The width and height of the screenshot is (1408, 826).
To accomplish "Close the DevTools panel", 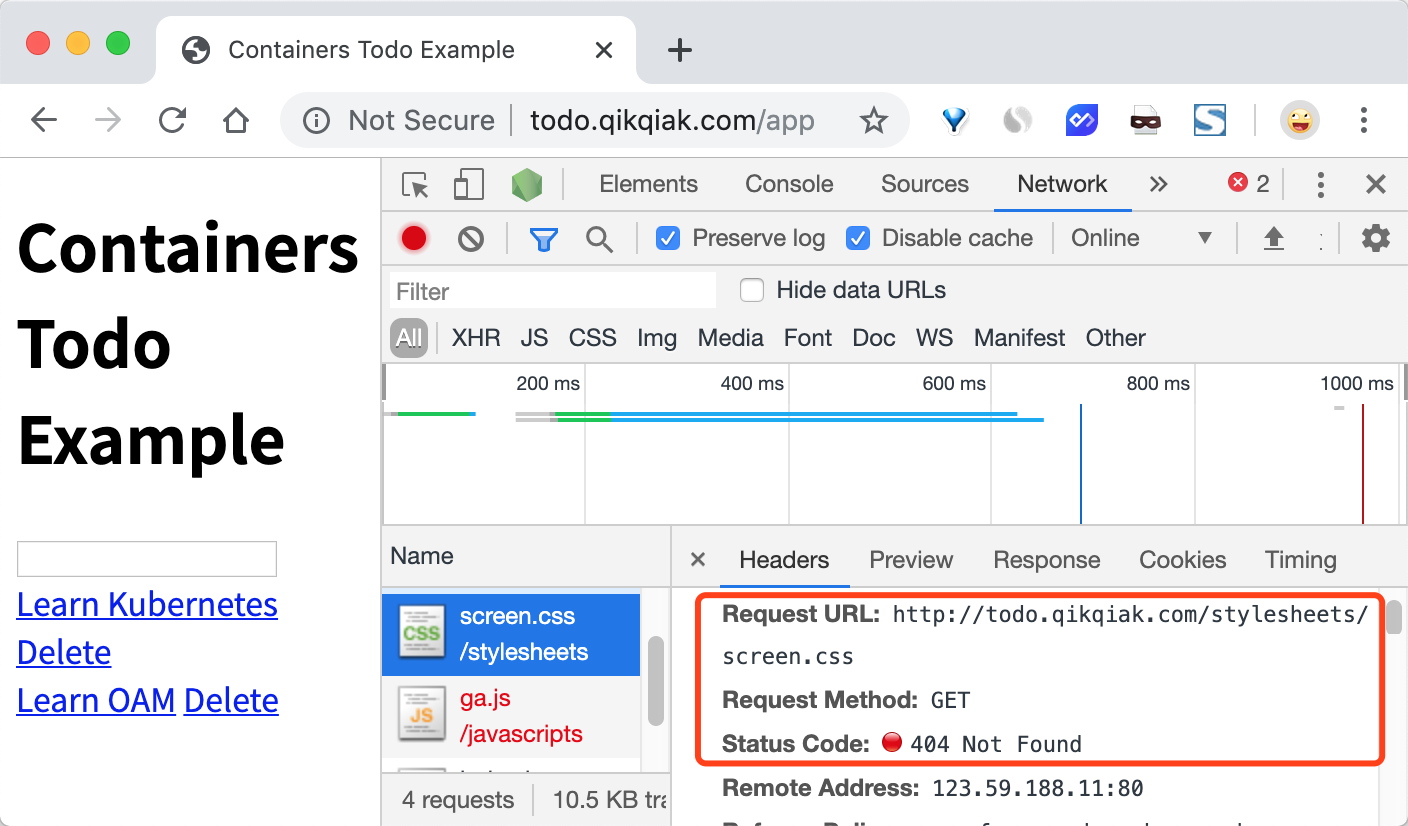I will (x=1376, y=184).
